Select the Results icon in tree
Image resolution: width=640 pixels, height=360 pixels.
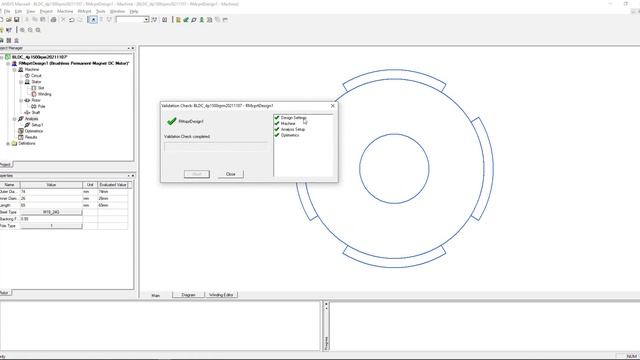coord(21,137)
